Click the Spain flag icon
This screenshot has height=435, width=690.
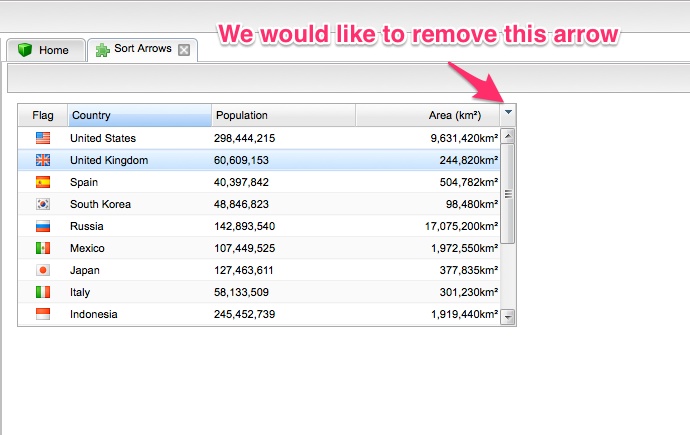(x=43, y=182)
